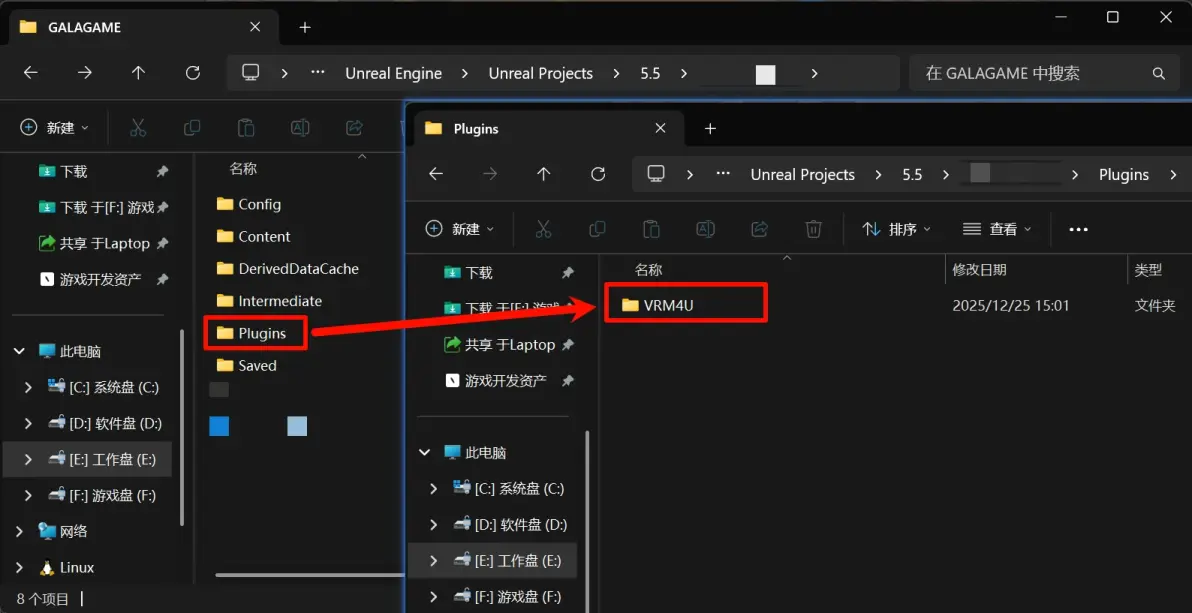Add new tab in GALAGAME window
This screenshot has height=613, width=1192.
coord(305,27)
